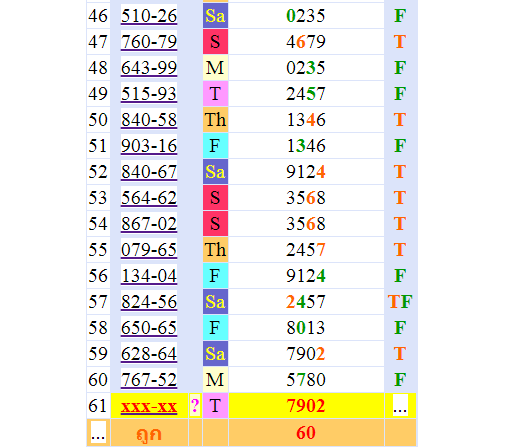Select the red S day cell in row 54

click(215, 224)
